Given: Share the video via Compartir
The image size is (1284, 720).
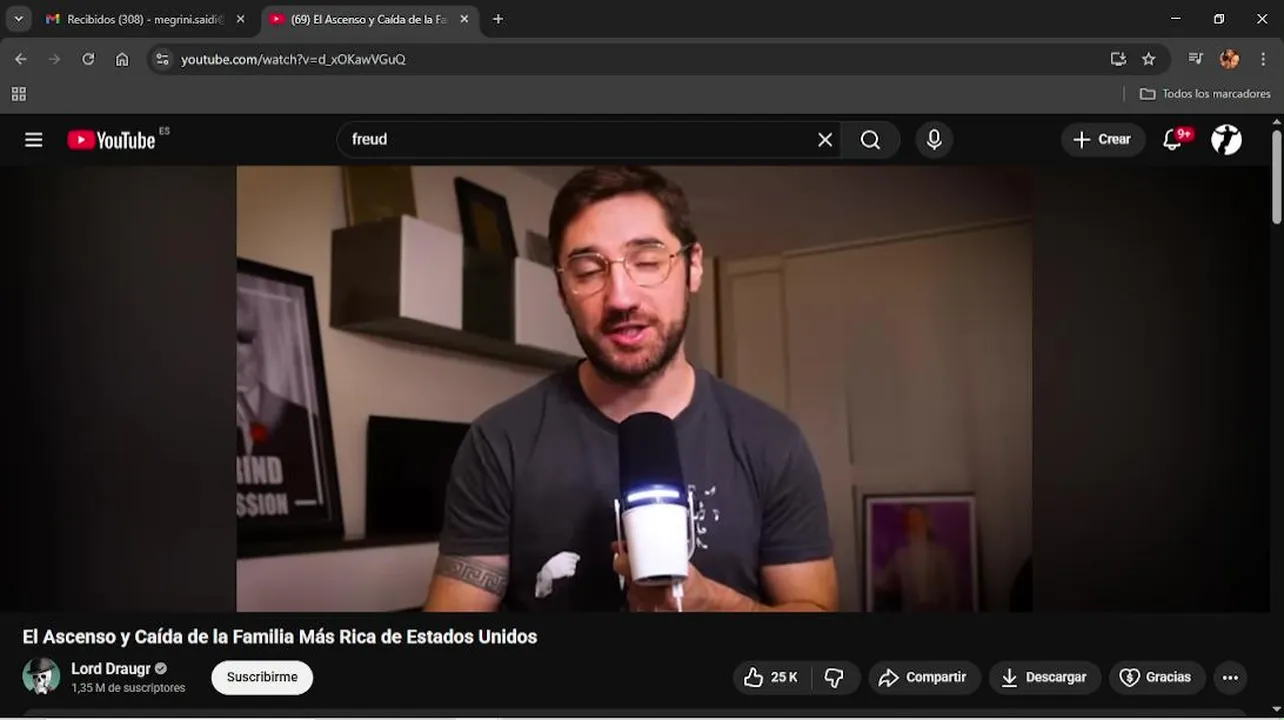Looking at the screenshot, I should point(923,678).
